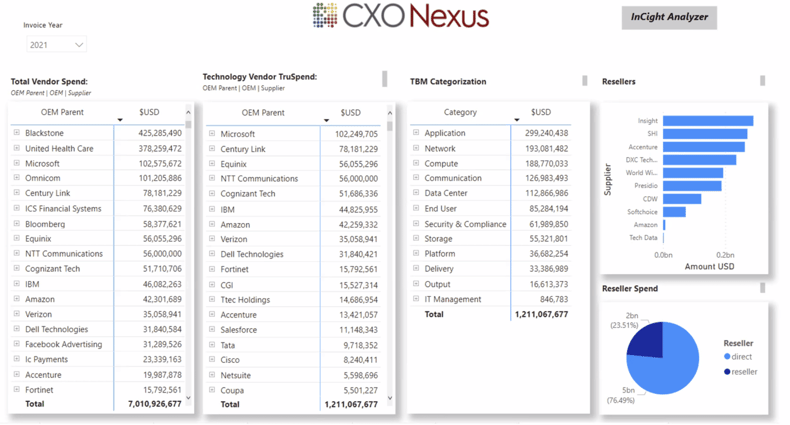Expand the Compute category
This screenshot has width=790, height=425.
[x=416, y=163]
